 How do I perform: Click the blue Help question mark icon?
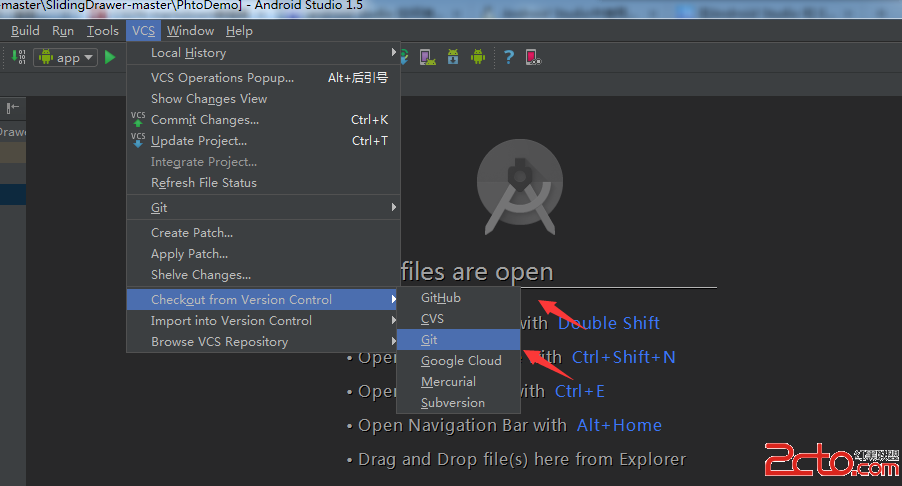(x=509, y=57)
